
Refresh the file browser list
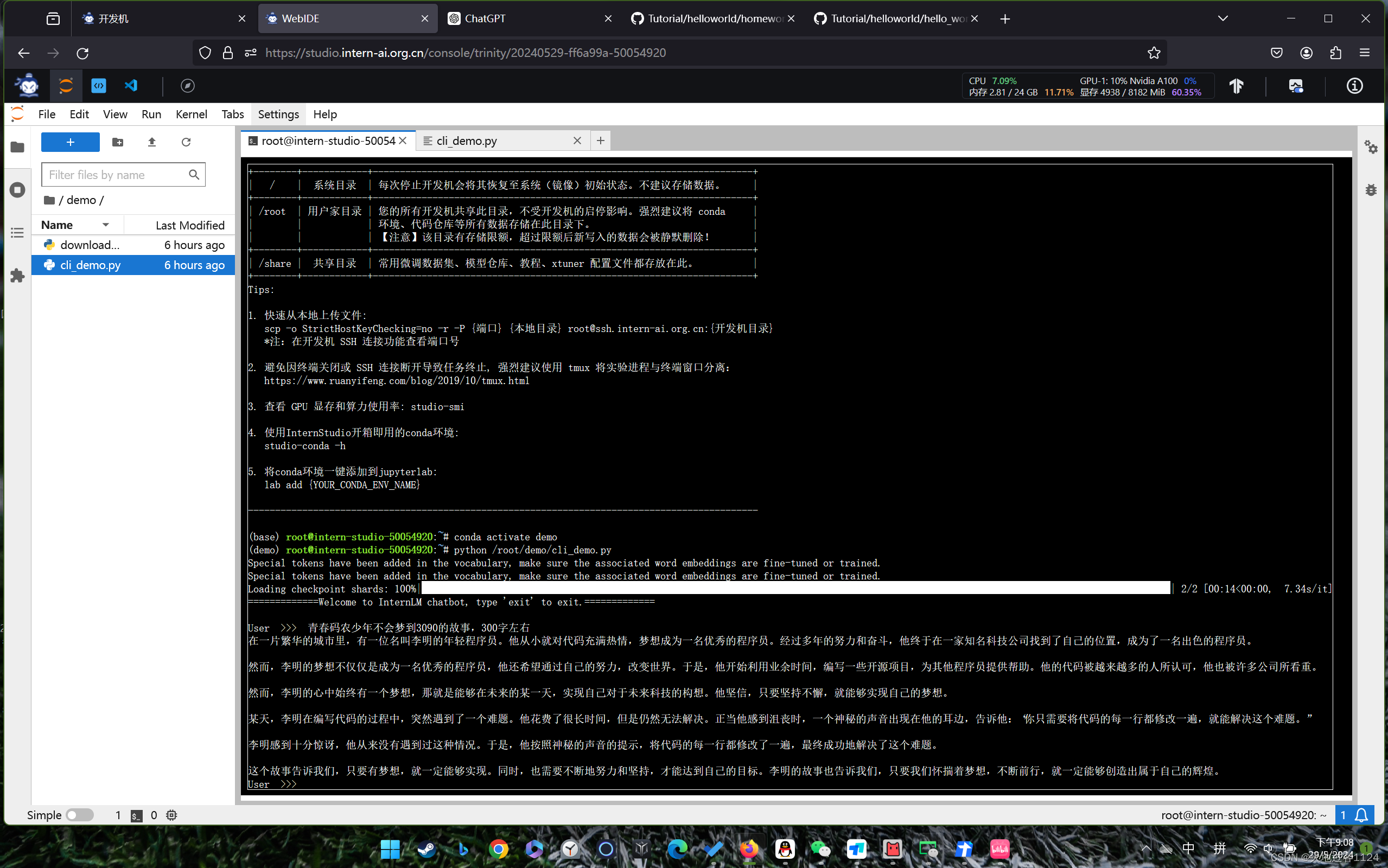186,142
